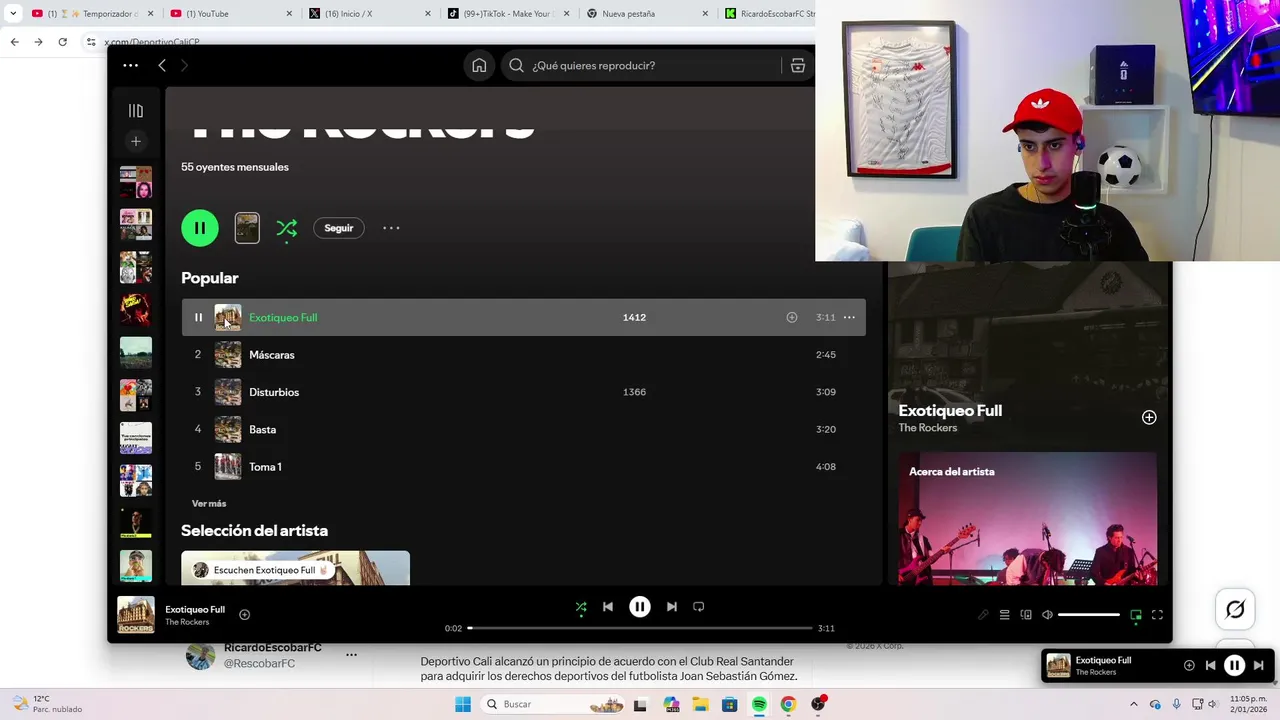Follow The Rockers with the Seguir button
1280x720 pixels.
pos(339,228)
